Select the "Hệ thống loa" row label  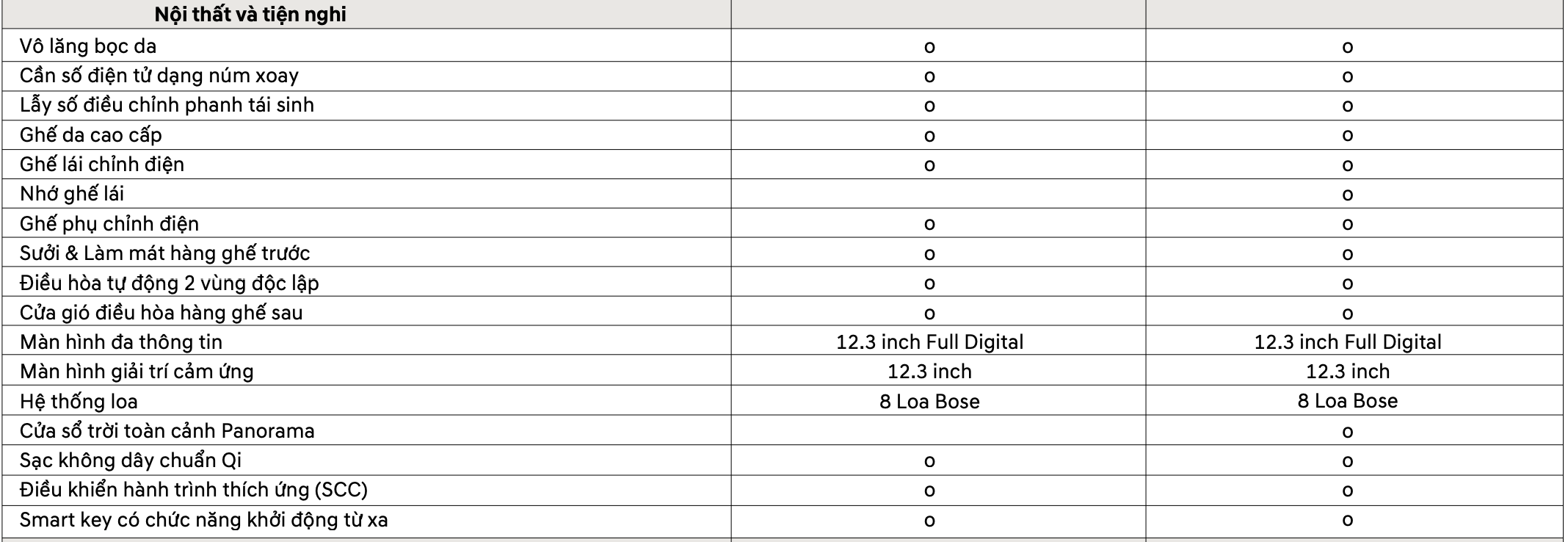click(x=79, y=401)
